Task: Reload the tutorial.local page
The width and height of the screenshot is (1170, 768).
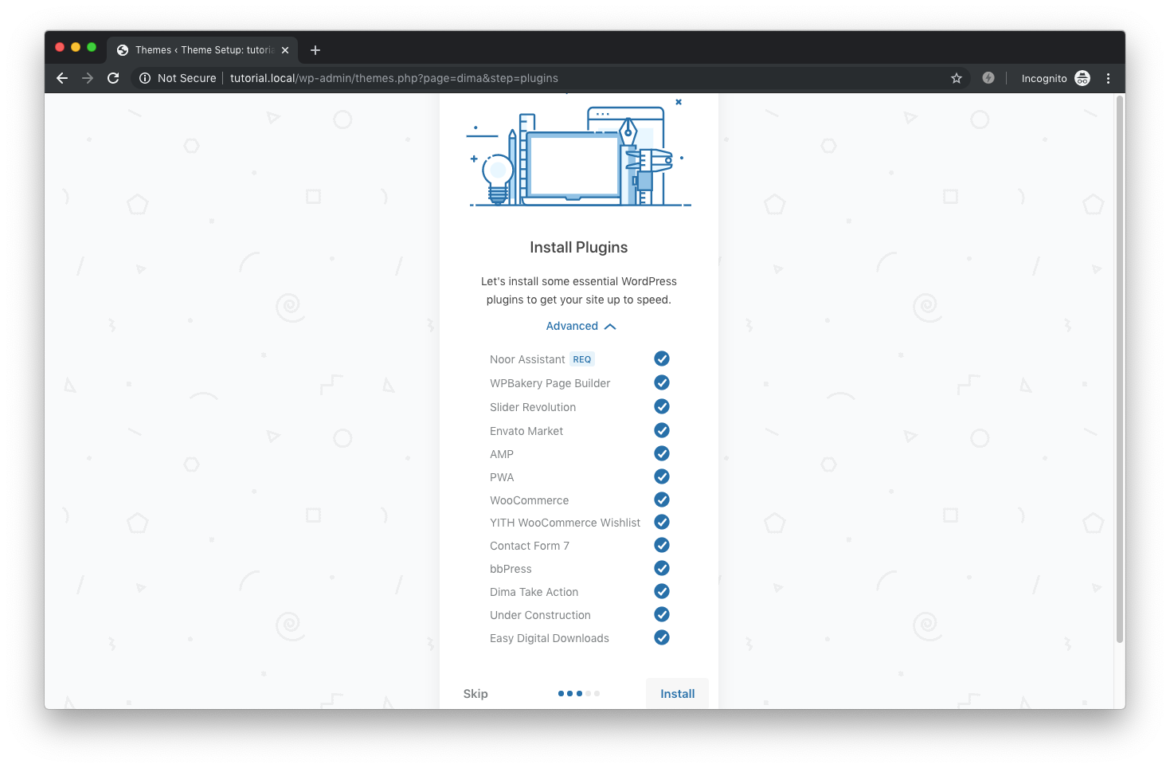Action: pyautogui.click(x=113, y=77)
